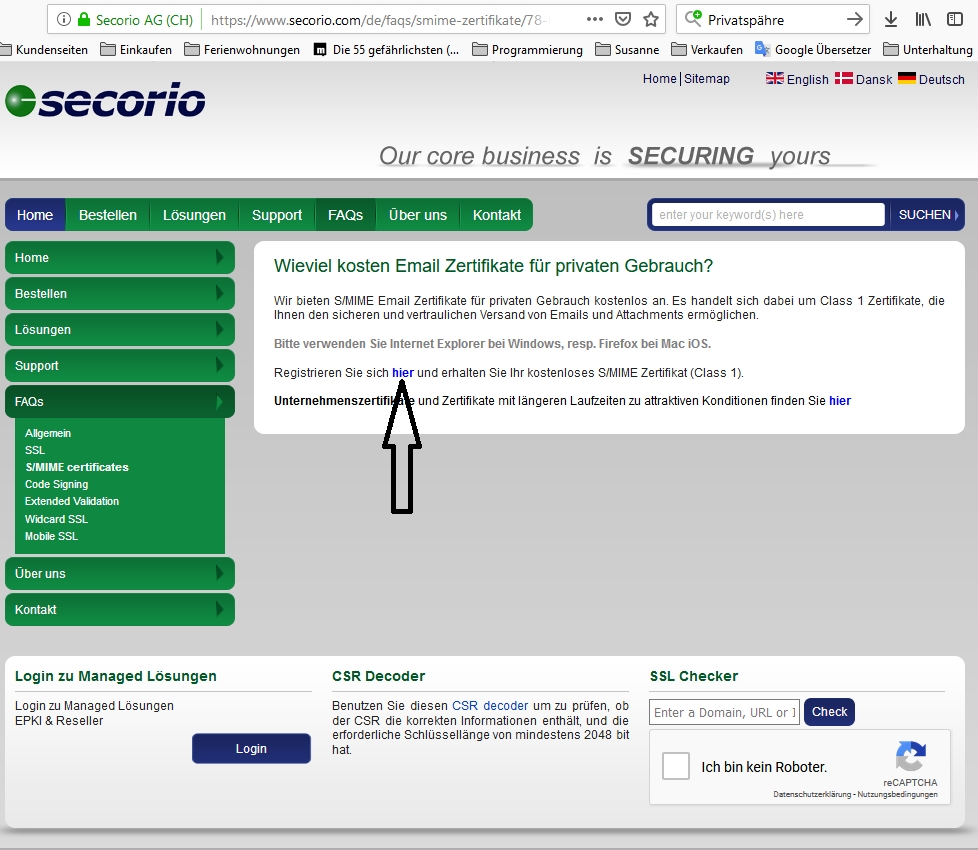978x850 pixels.
Task: Click the SSL Checker domain input field
Action: click(724, 712)
